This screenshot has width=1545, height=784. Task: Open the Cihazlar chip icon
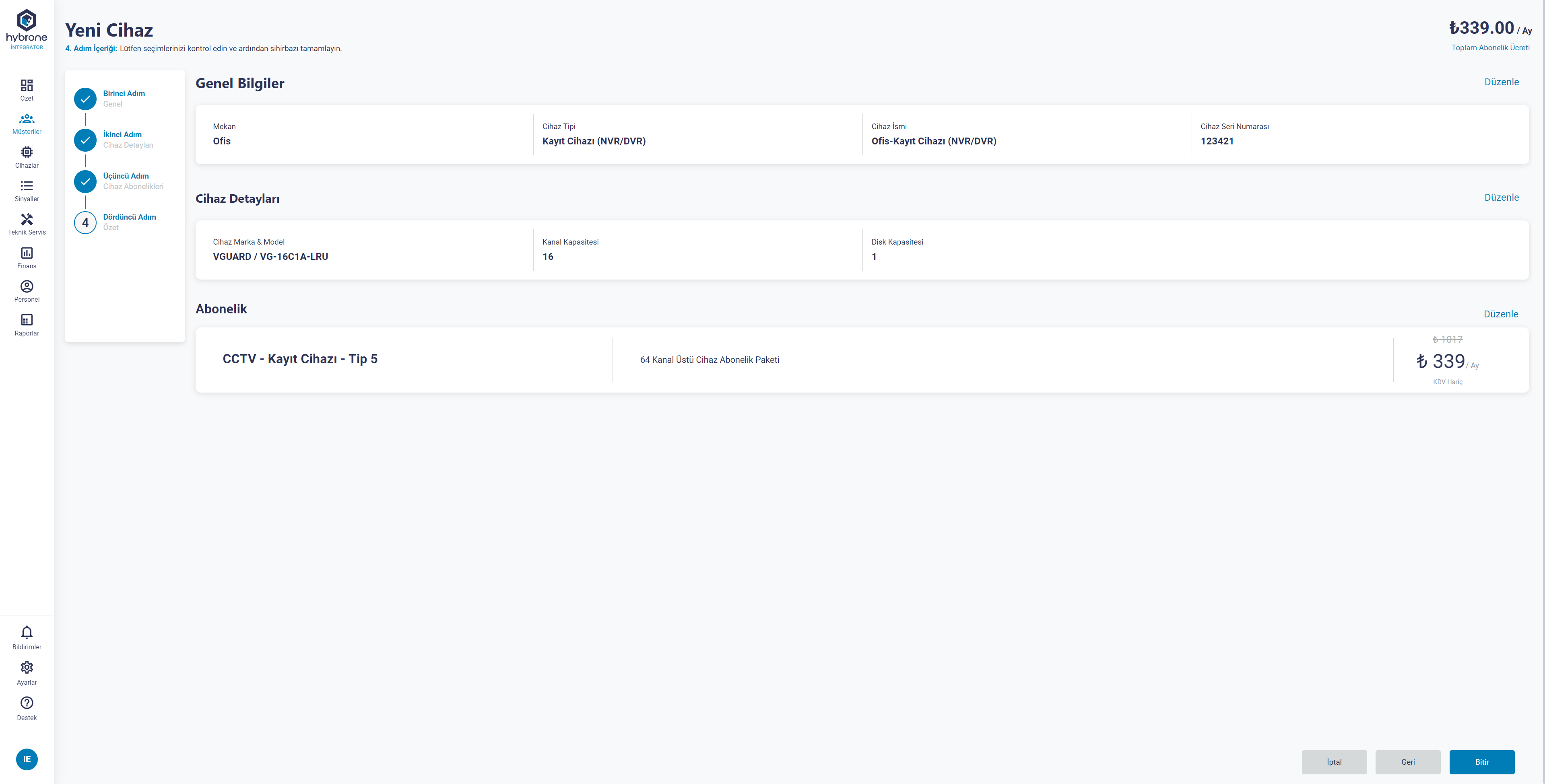pyautogui.click(x=27, y=153)
